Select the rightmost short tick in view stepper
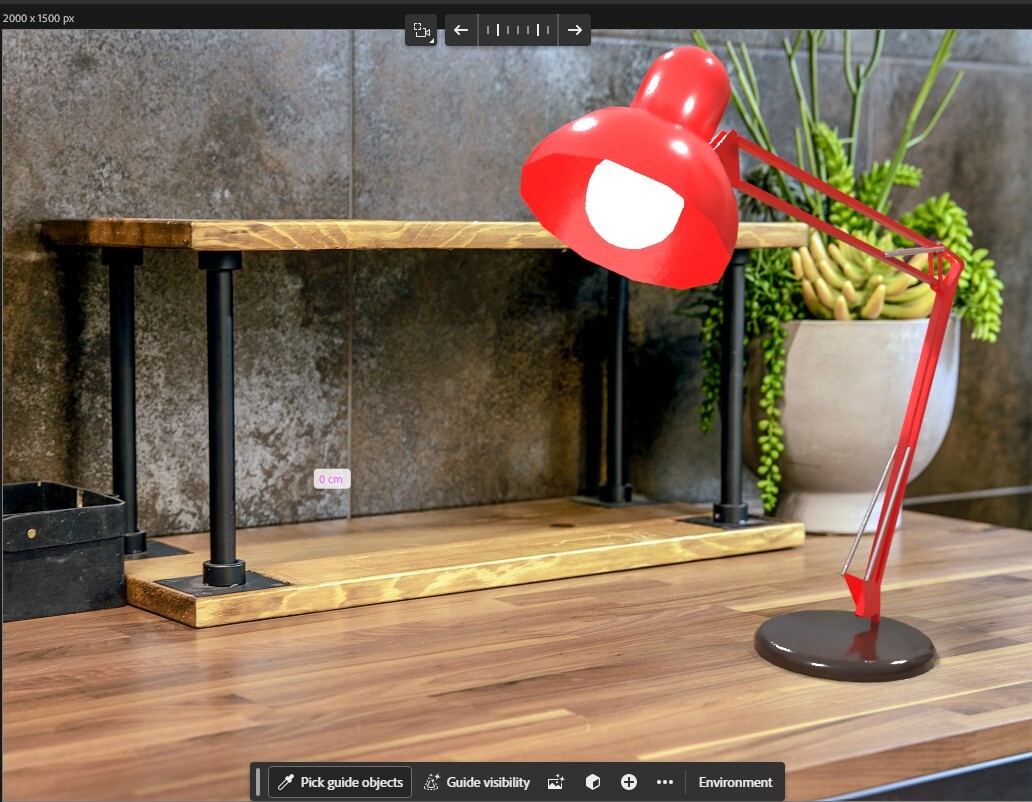1032x802 pixels. point(548,30)
